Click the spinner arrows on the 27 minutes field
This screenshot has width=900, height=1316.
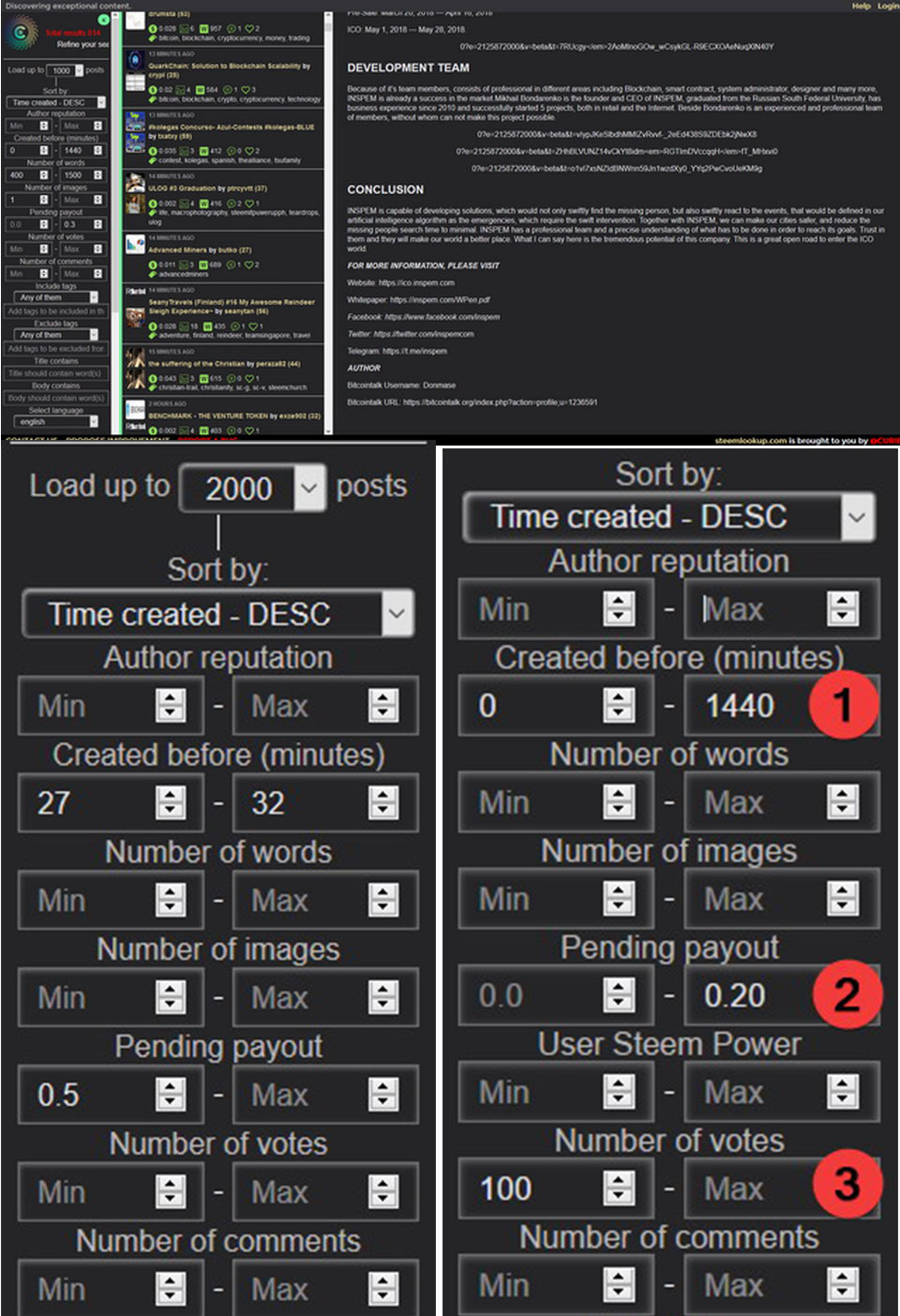pyautogui.click(x=170, y=803)
